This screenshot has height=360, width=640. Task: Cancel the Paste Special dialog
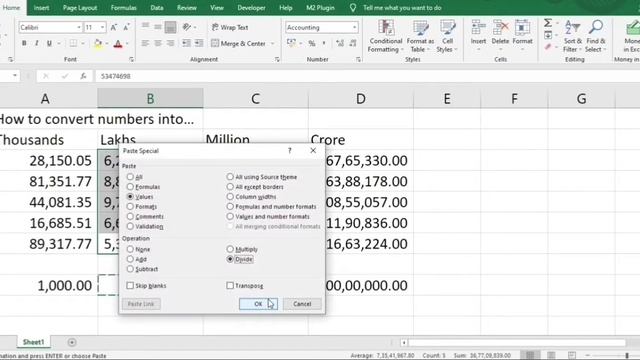click(x=302, y=304)
